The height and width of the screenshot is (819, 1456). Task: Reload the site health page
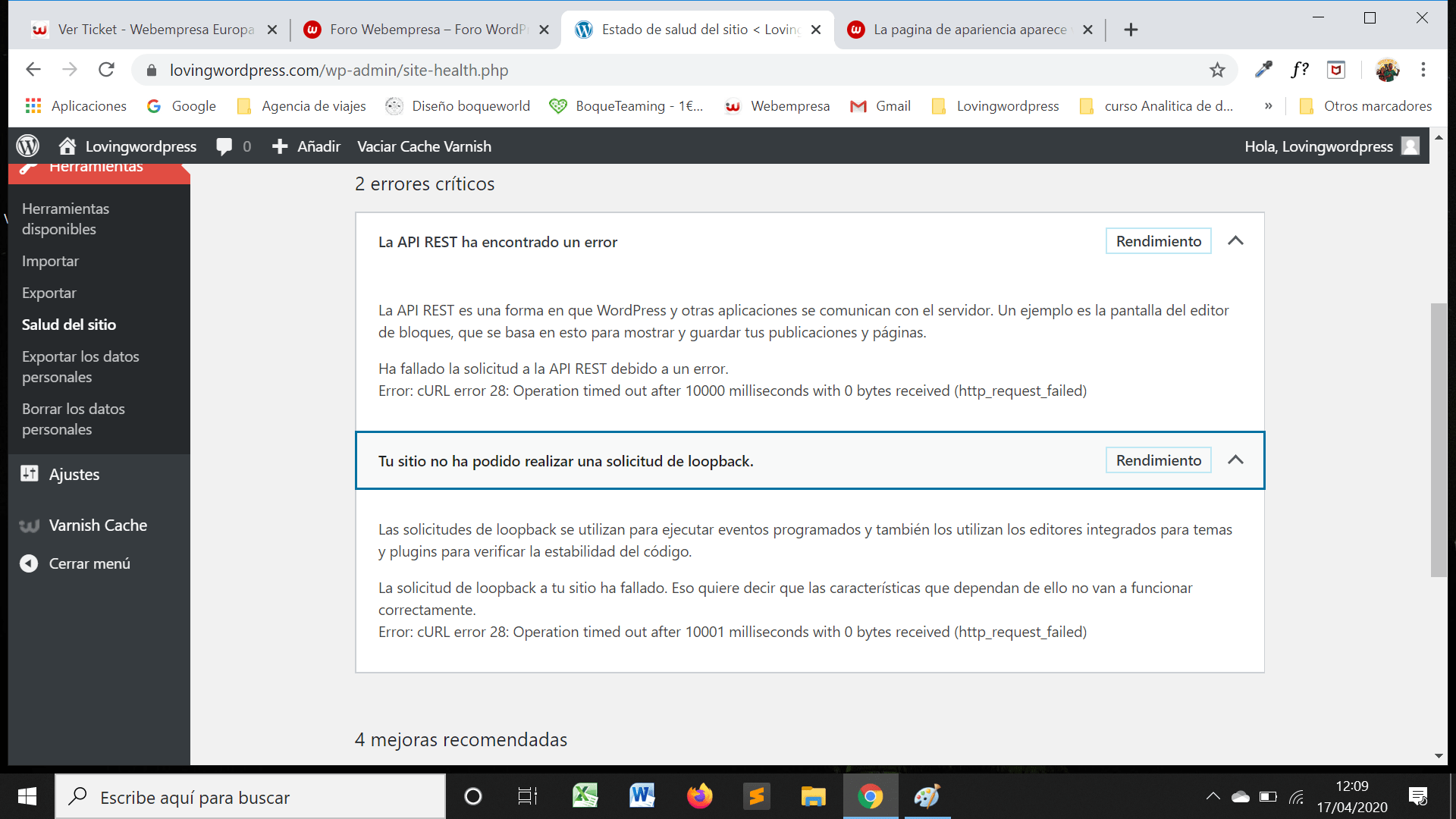106,70
